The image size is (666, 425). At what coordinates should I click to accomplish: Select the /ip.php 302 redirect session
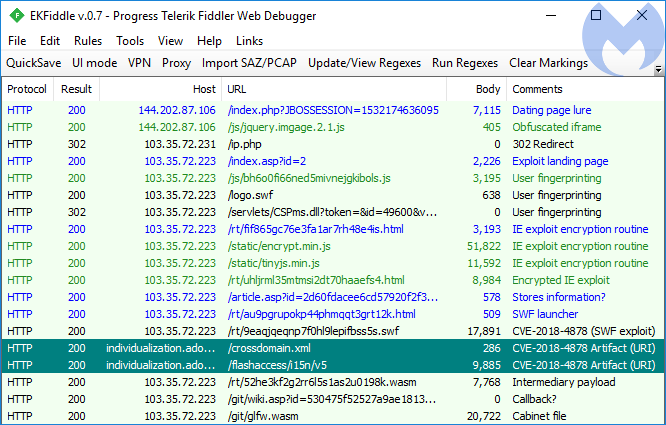[333, 144]
